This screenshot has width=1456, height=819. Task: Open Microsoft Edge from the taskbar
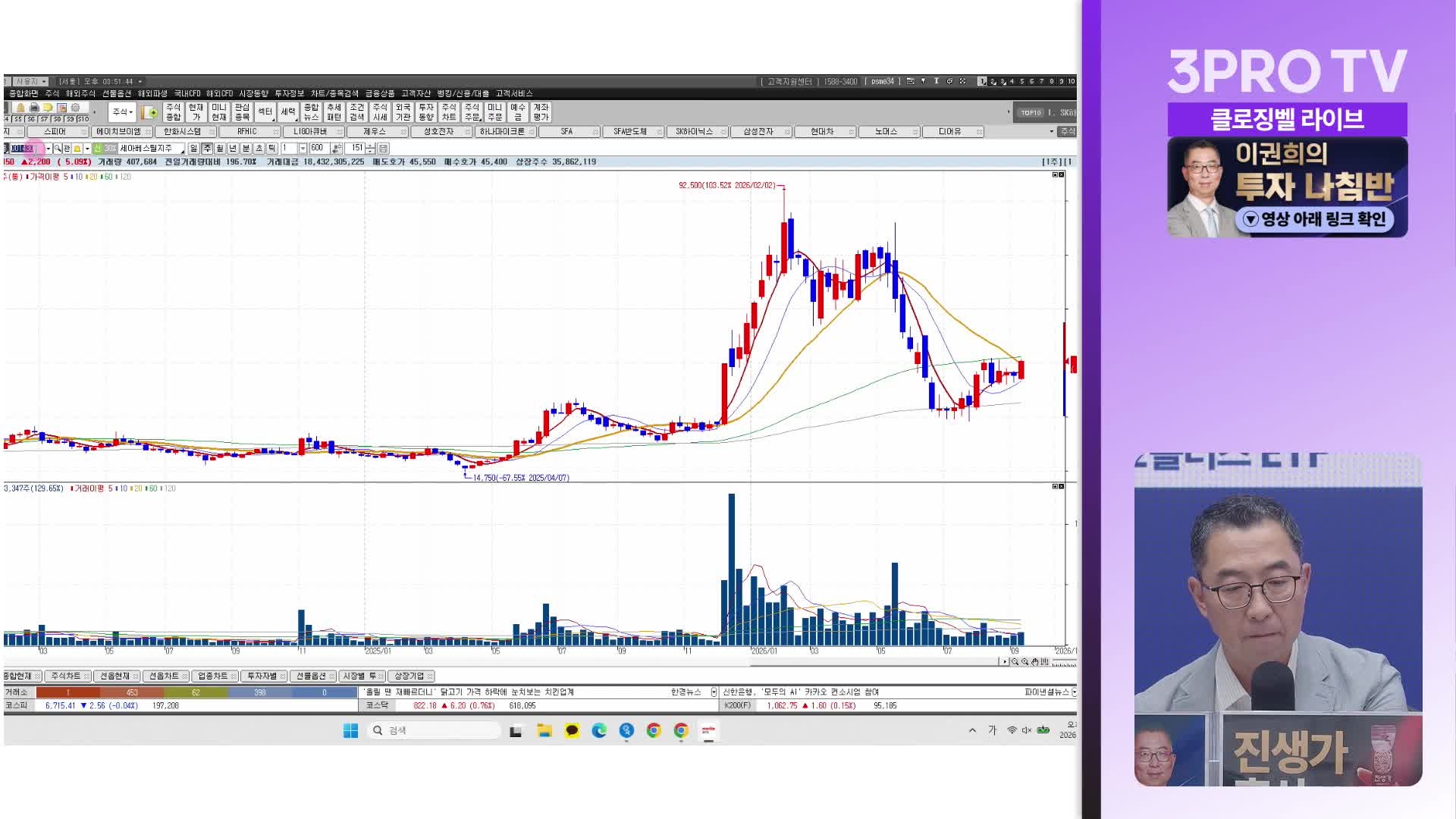click(599, 730)
